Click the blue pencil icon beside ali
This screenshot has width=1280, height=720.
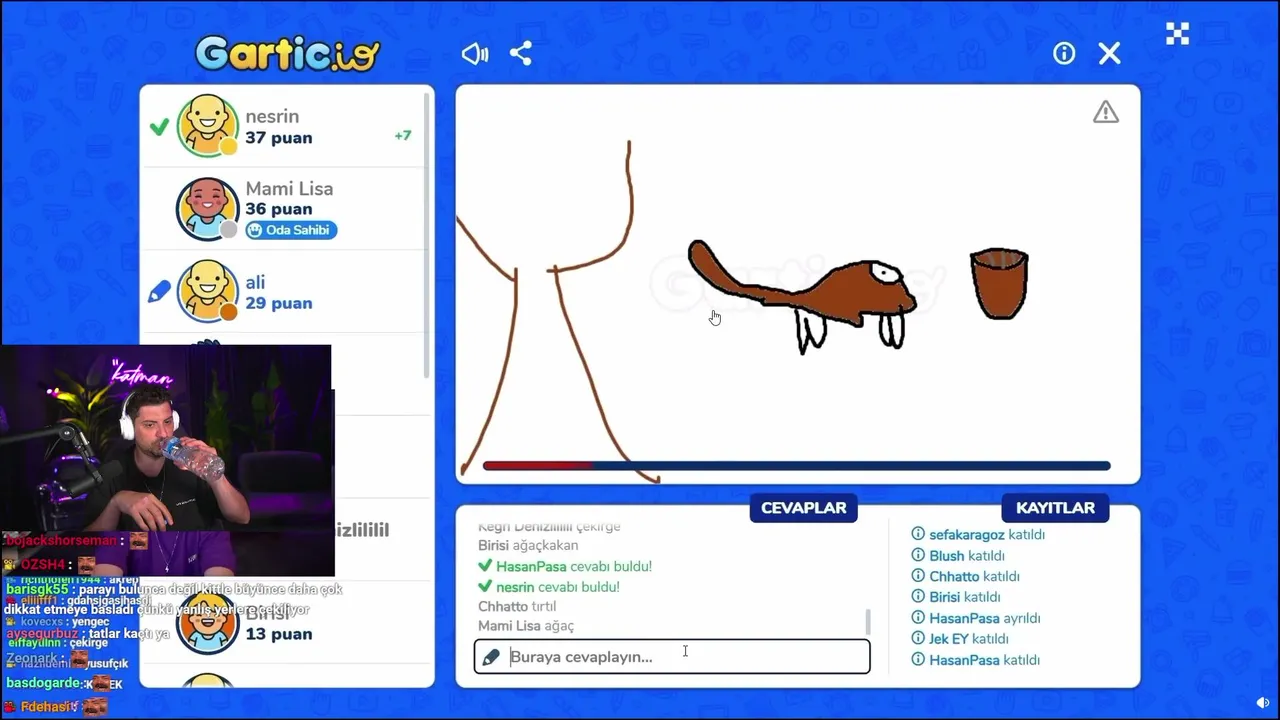click(x=159, y=292)
